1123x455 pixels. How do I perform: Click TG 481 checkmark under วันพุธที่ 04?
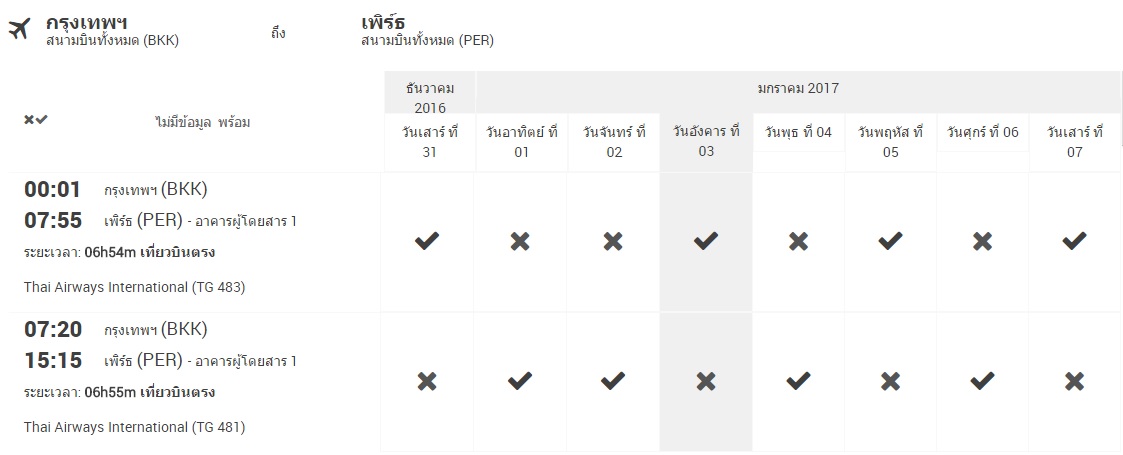point(798,380)
